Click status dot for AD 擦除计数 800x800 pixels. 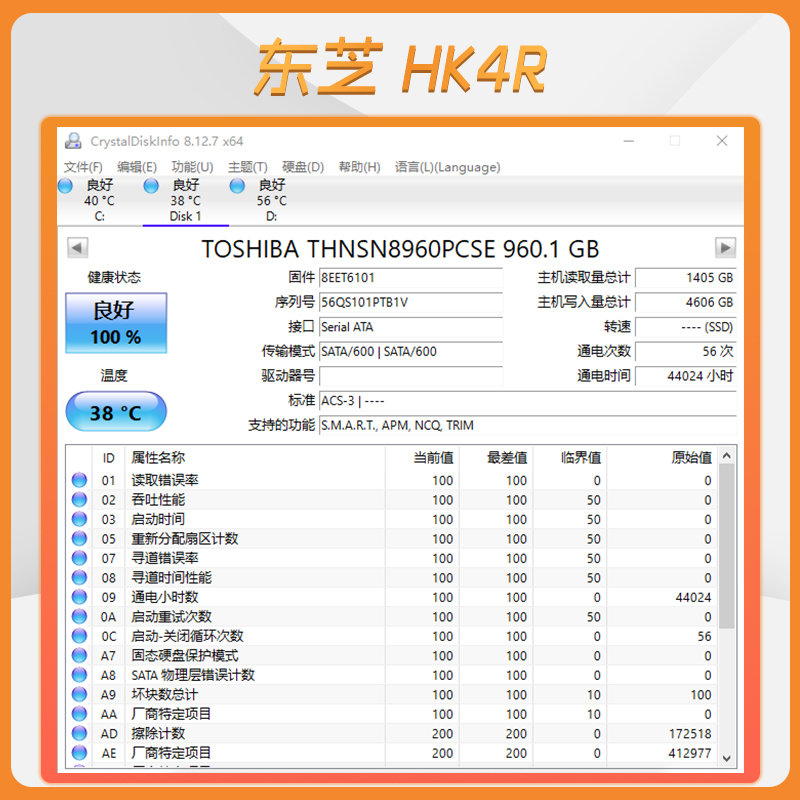coord(79,733)
